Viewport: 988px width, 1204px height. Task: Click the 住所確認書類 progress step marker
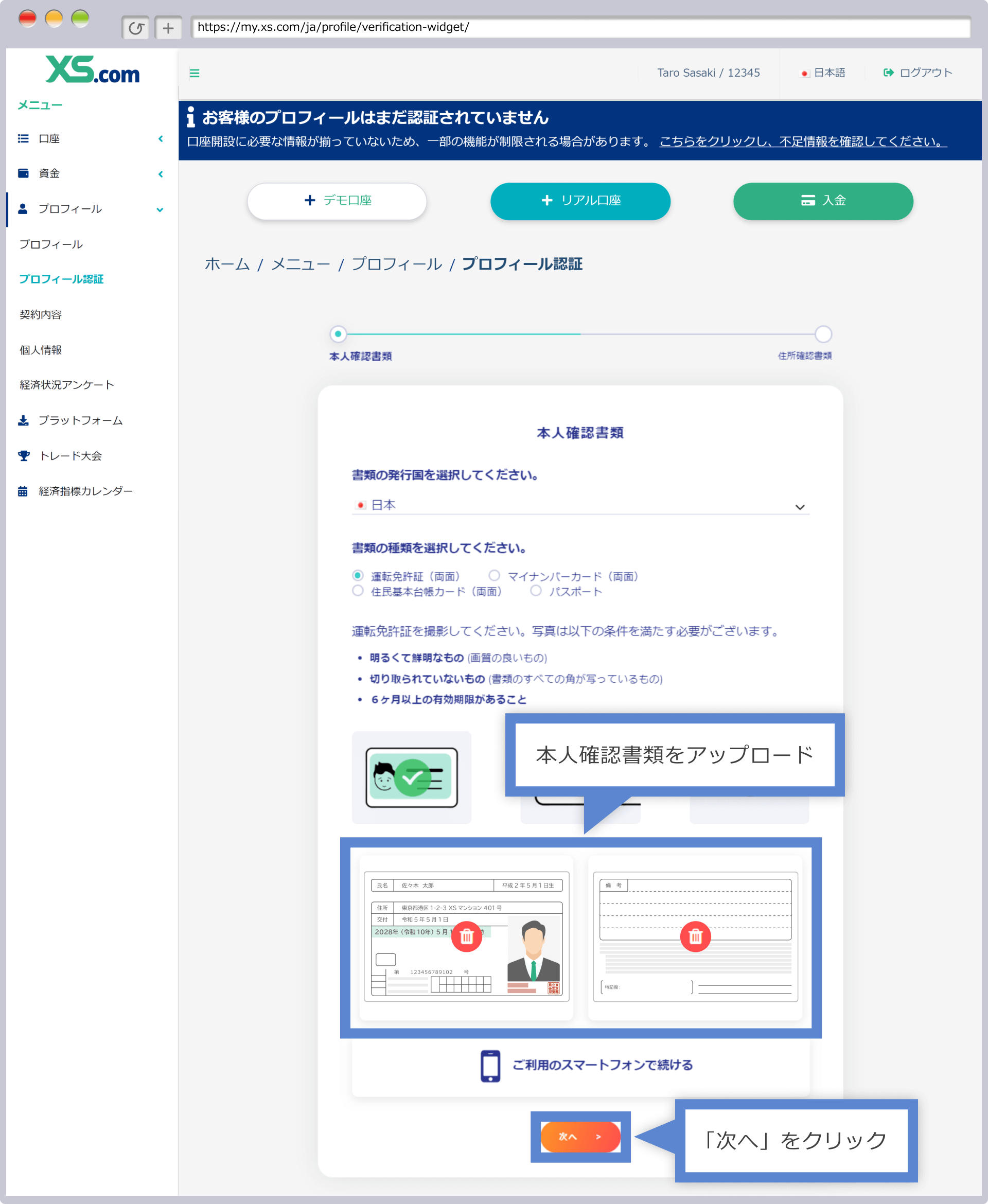(823, 334)
